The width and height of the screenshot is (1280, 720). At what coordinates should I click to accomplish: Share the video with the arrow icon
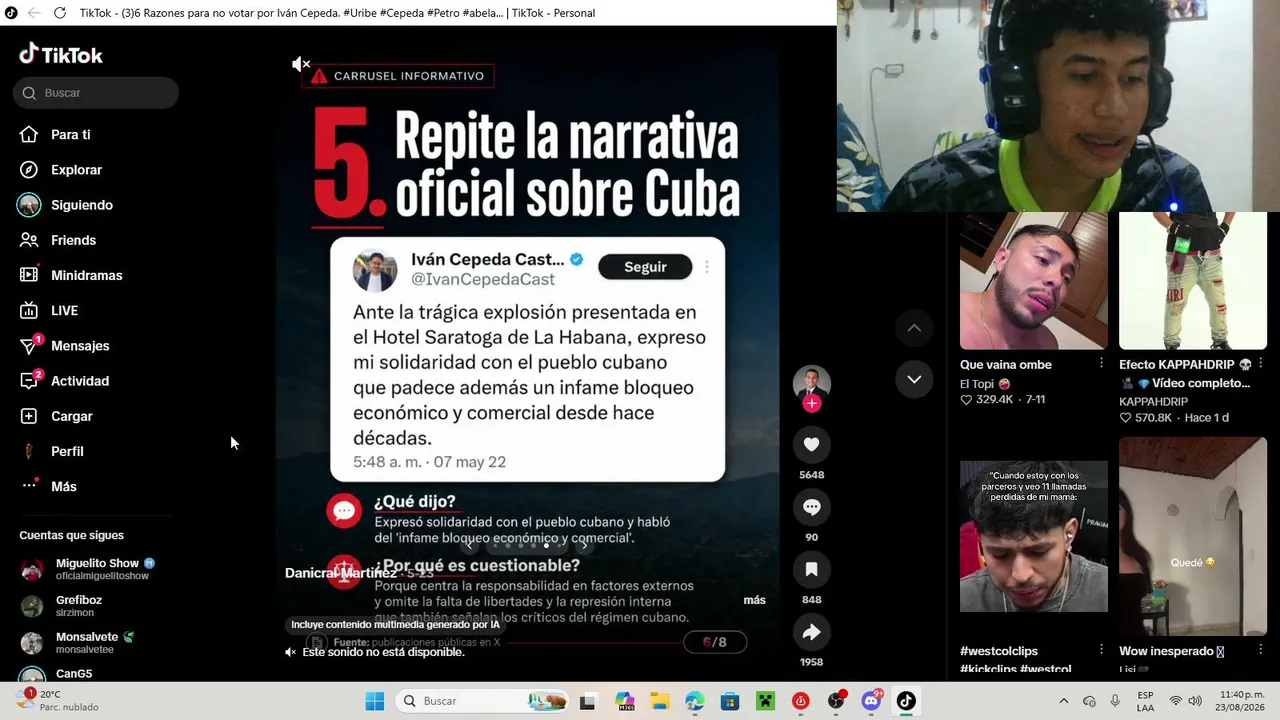click(x=811, y=632)
